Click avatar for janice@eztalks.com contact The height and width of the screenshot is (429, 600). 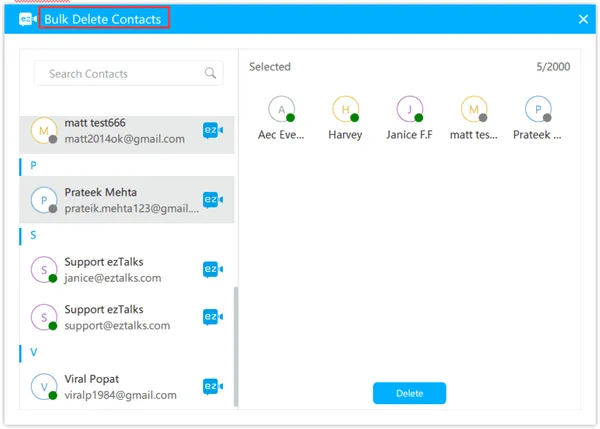tap(44, 270)
